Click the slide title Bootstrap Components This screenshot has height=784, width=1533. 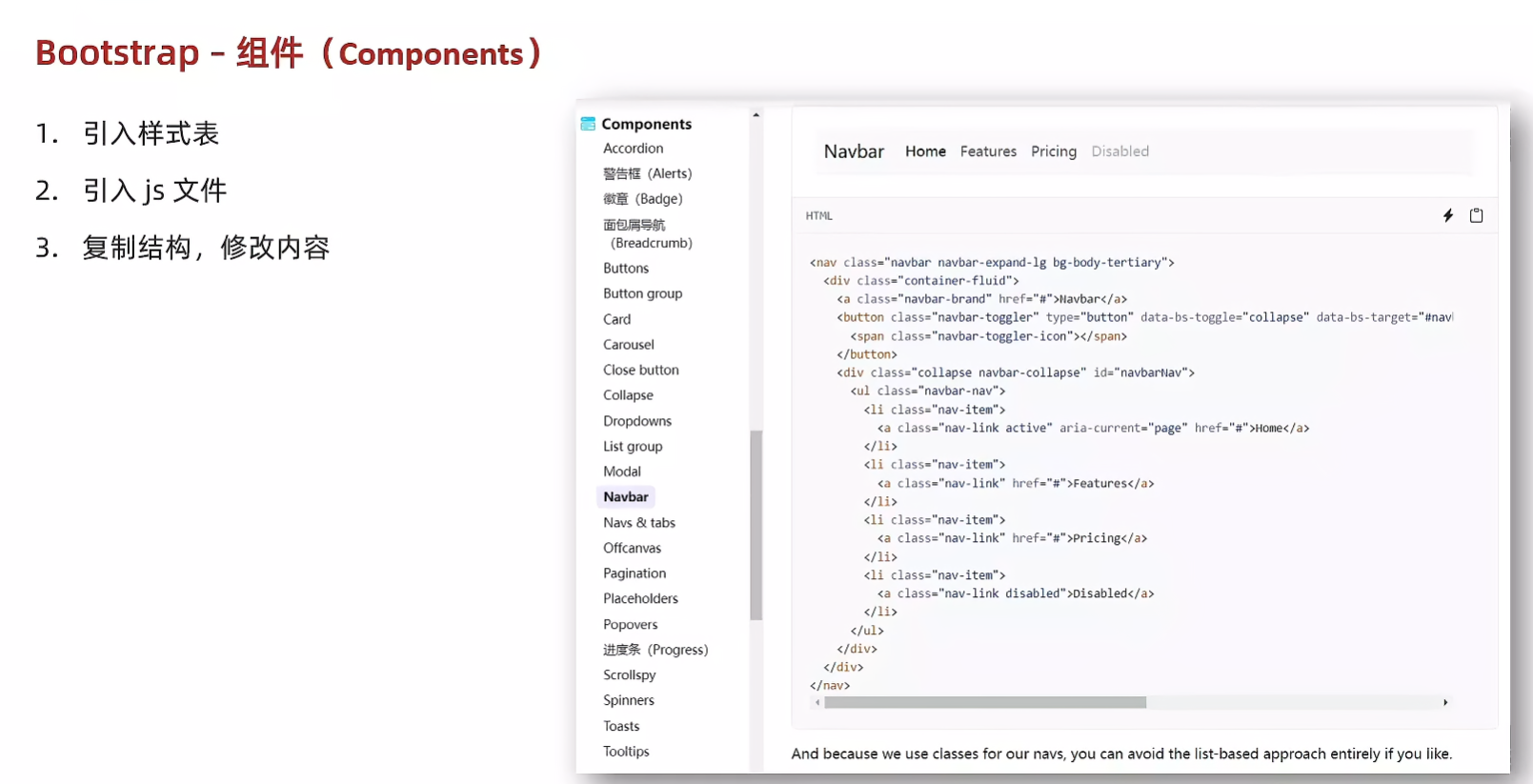coord(289,52)
